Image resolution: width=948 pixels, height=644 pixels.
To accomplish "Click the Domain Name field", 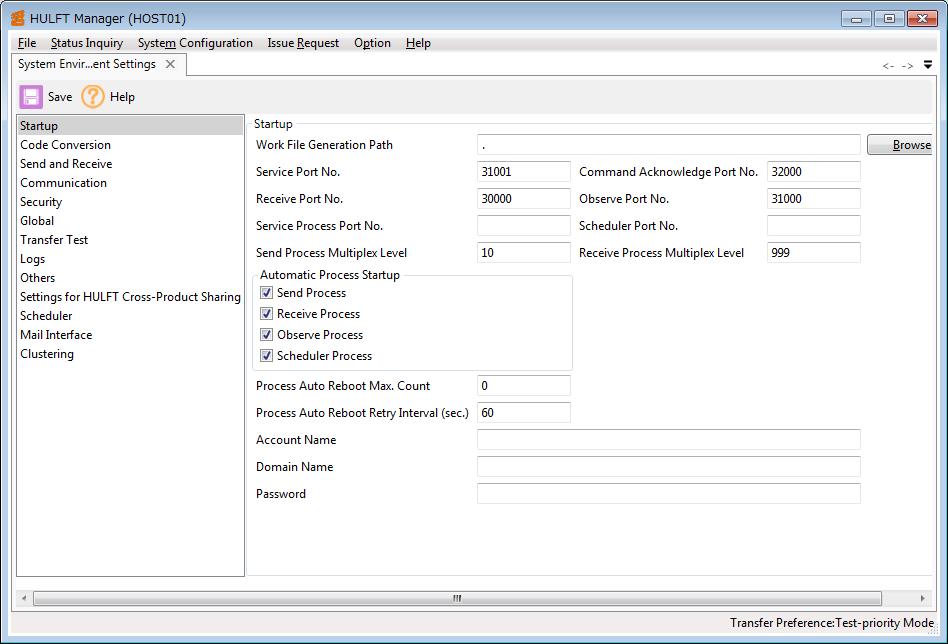I will coord(669,467).
